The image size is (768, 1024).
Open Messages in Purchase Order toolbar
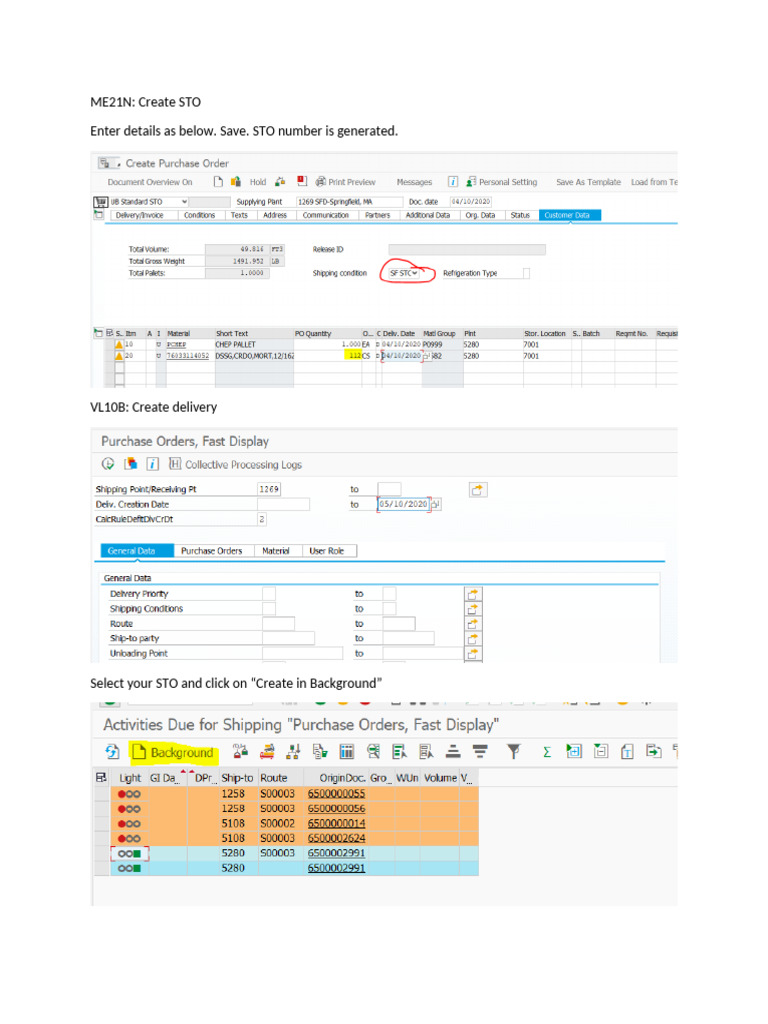pos(414,182)
